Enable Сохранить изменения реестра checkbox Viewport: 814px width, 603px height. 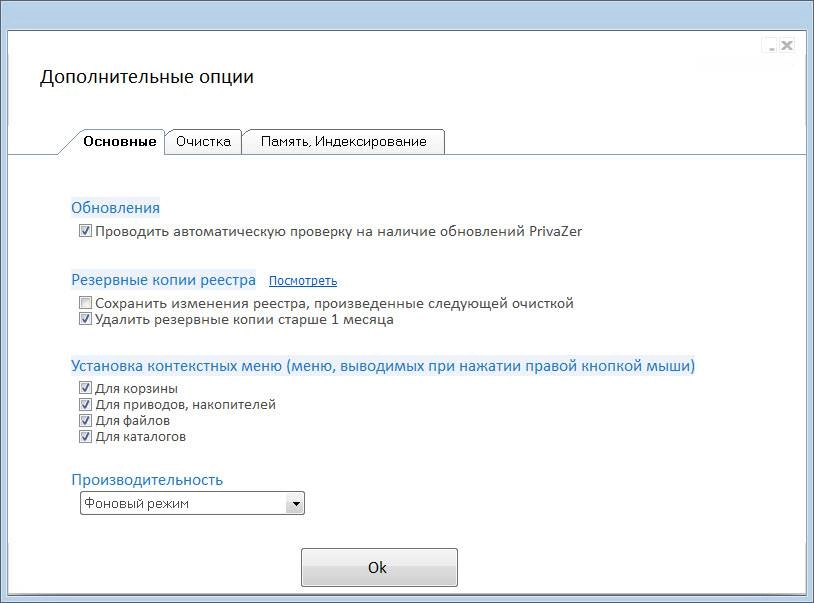point(86,303)
